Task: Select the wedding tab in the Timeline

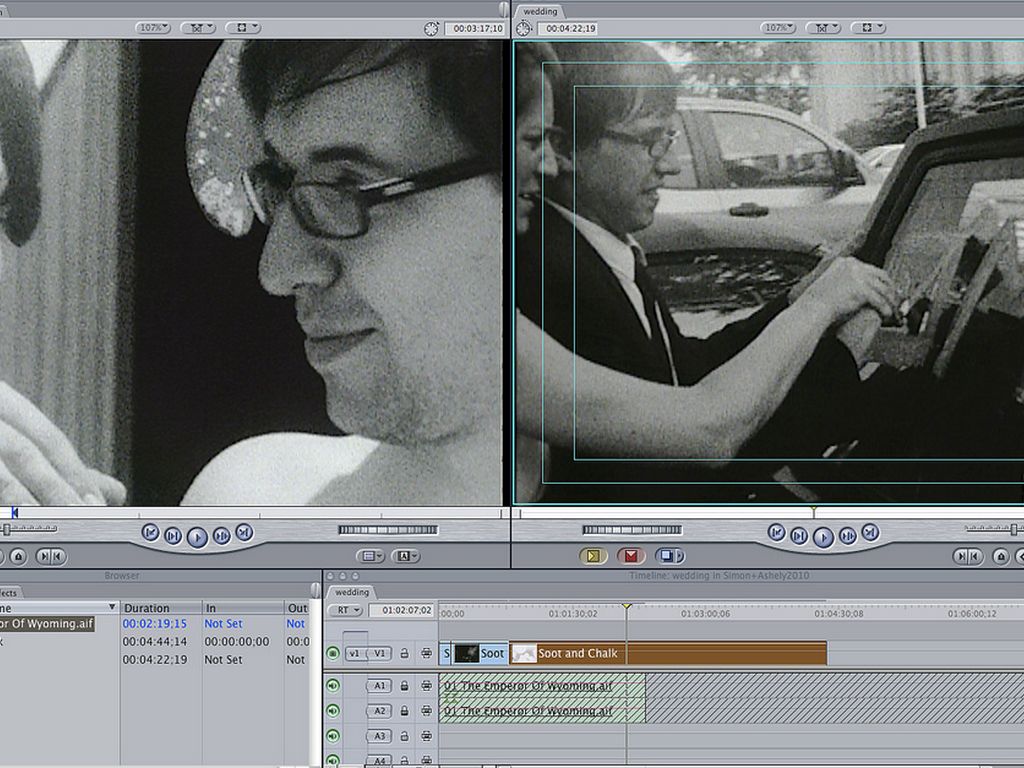Action: coord(351,592)
